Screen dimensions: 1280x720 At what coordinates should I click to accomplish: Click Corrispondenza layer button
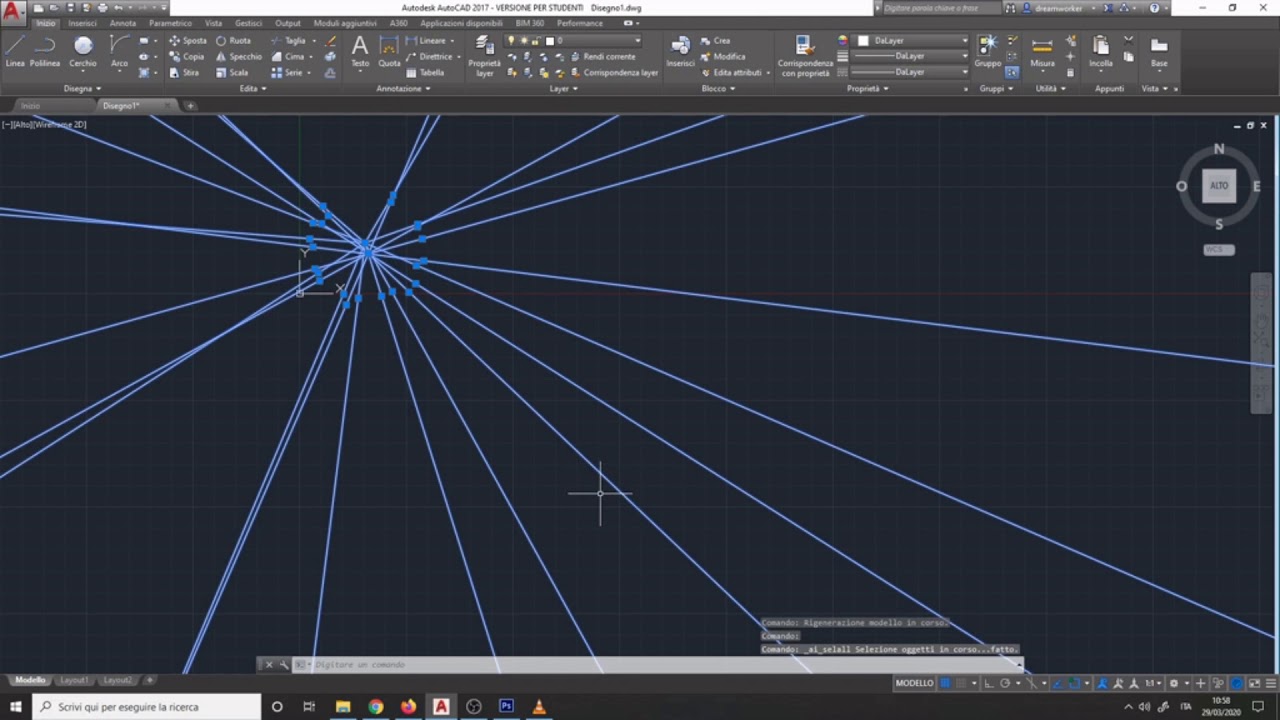pos(614,73)
